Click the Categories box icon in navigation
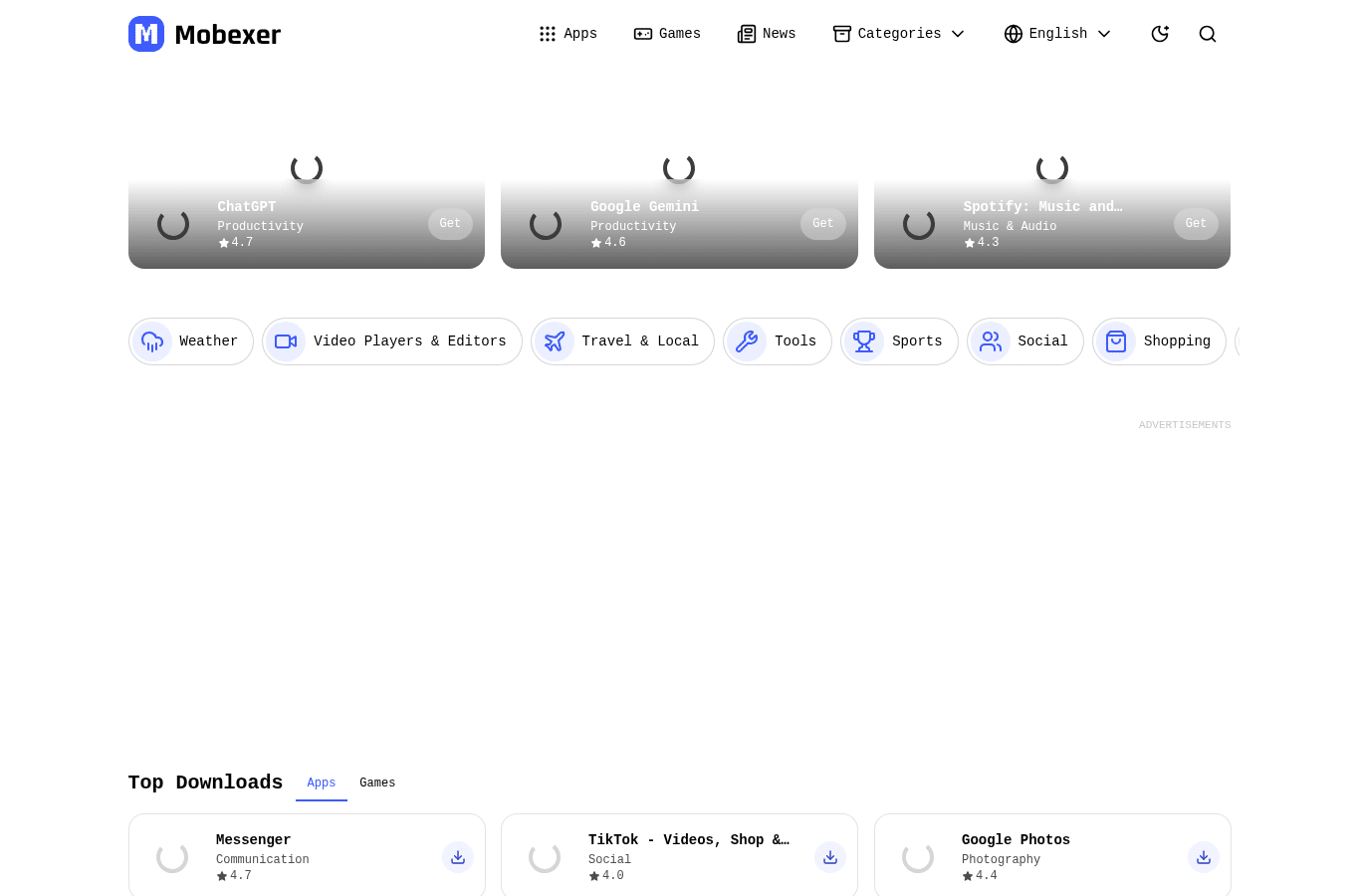 coord(842,34)
